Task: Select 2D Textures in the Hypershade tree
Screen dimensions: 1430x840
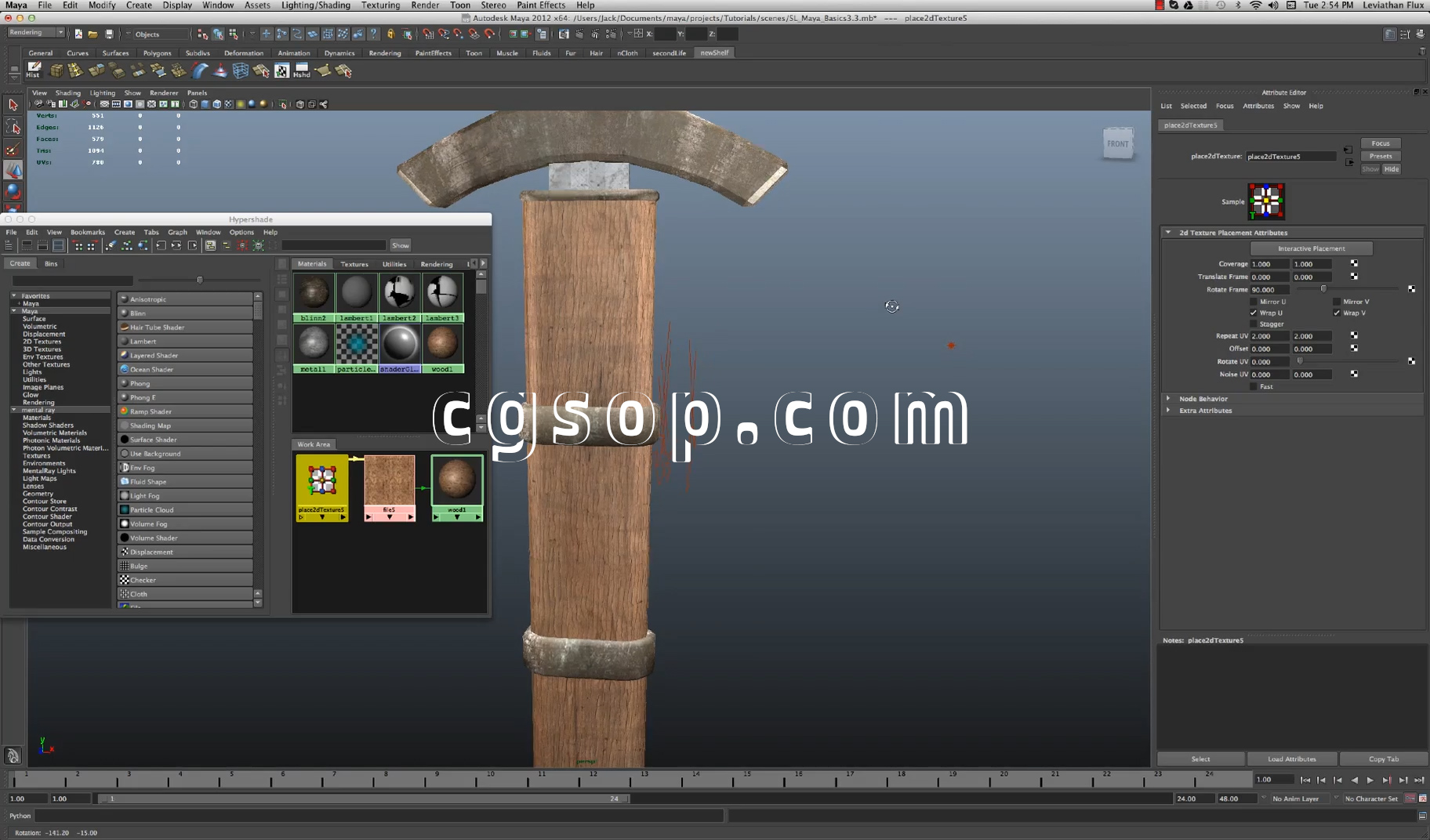Action: point(42,342)
